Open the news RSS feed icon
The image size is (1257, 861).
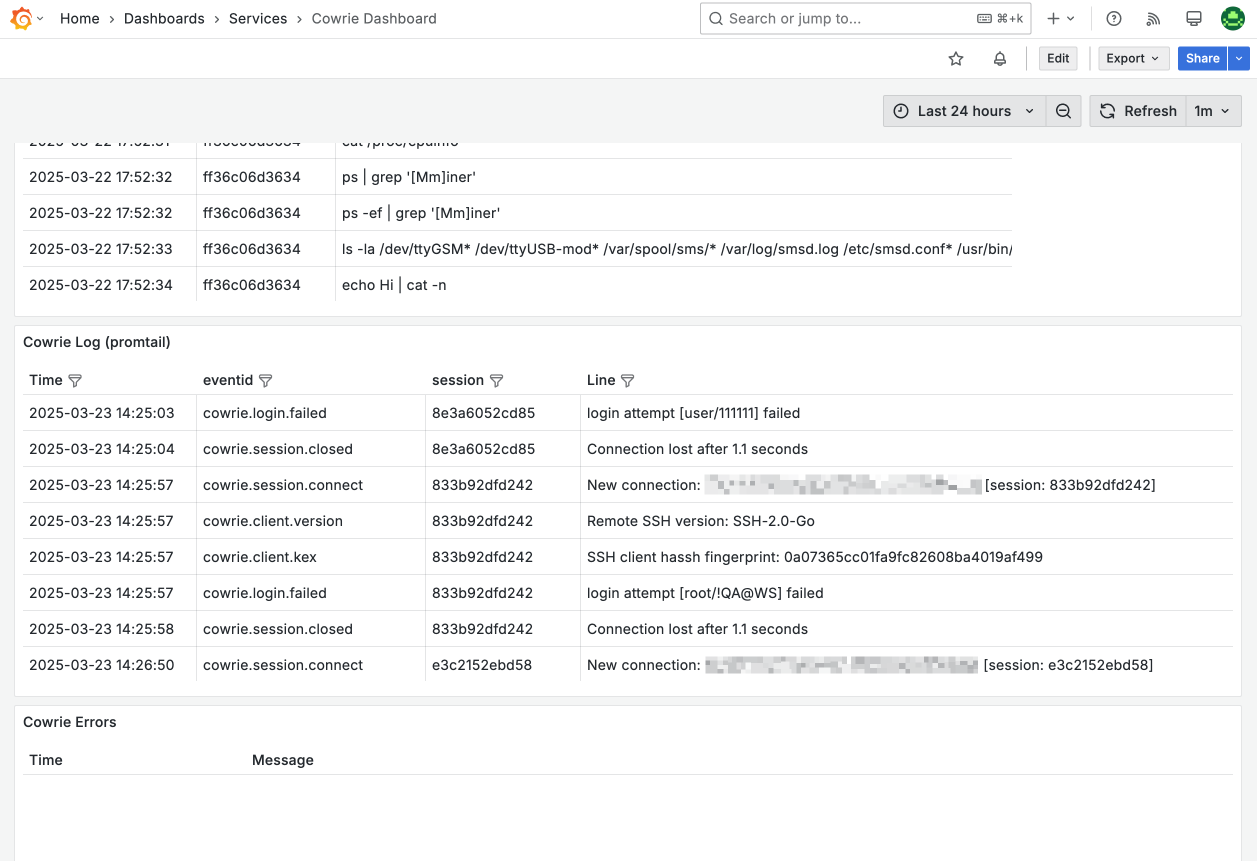pos(1153,18)
